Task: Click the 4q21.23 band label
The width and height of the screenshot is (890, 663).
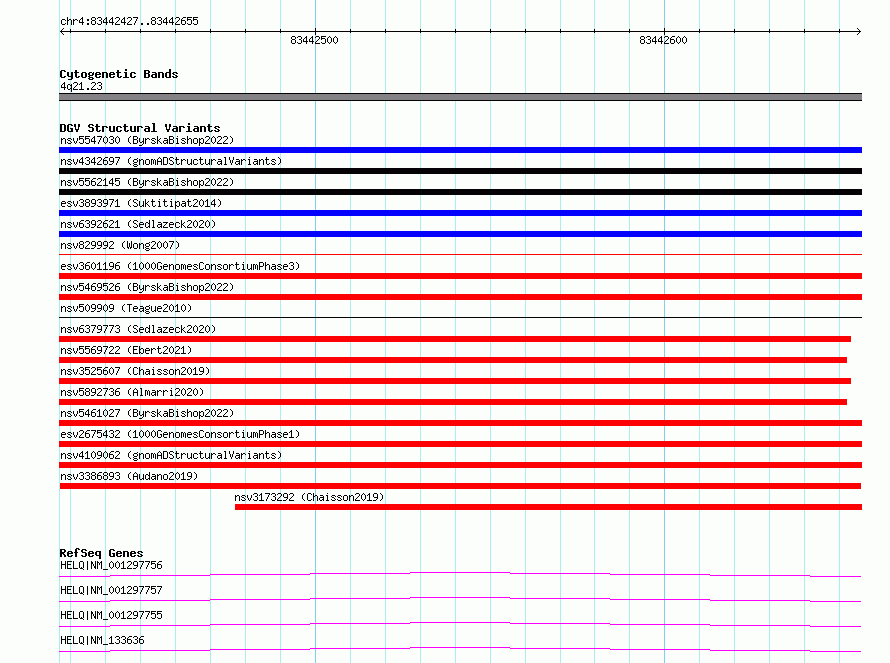Action: [x=81, y=86]
